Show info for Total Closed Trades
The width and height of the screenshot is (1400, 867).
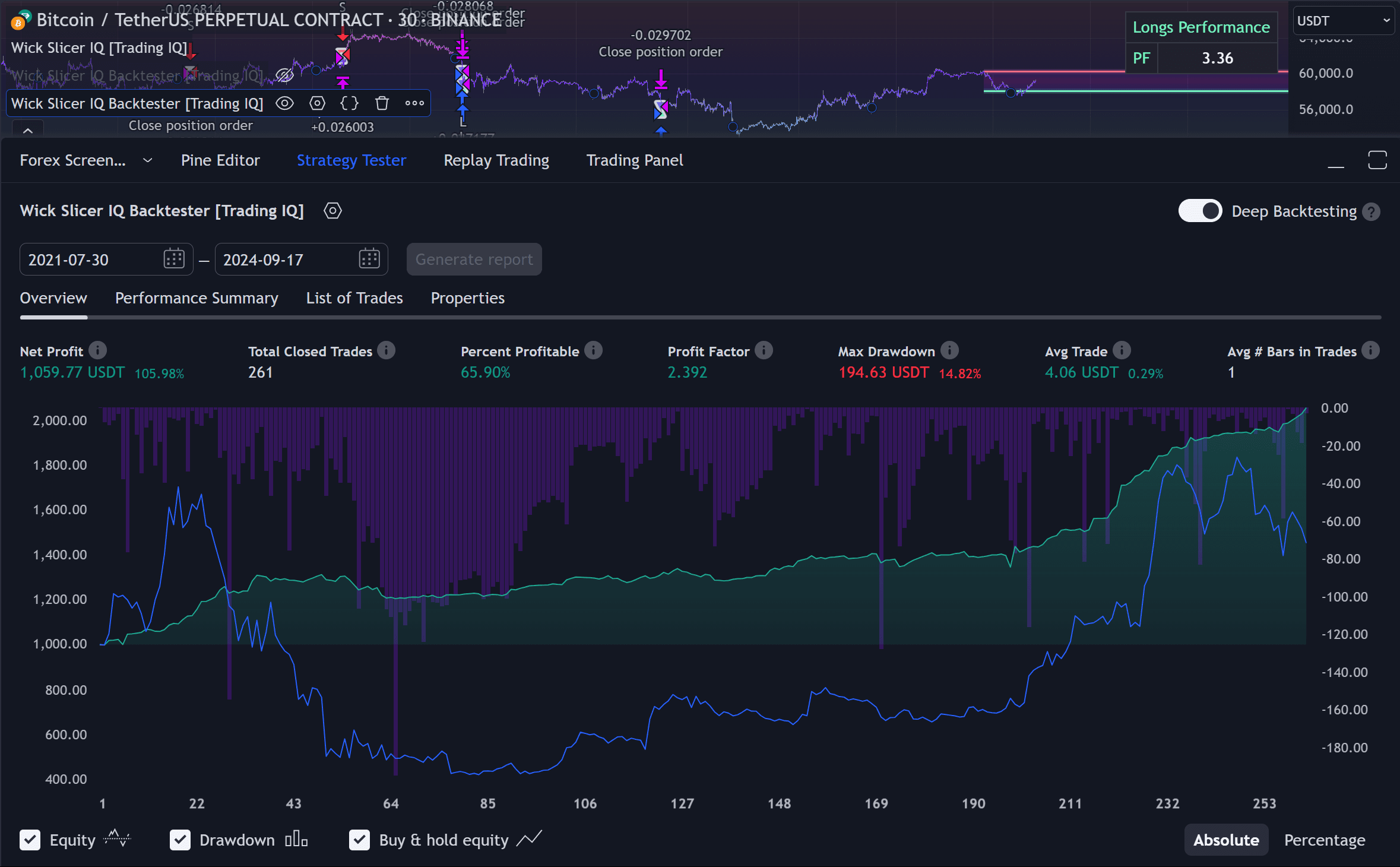pos(387,351)
